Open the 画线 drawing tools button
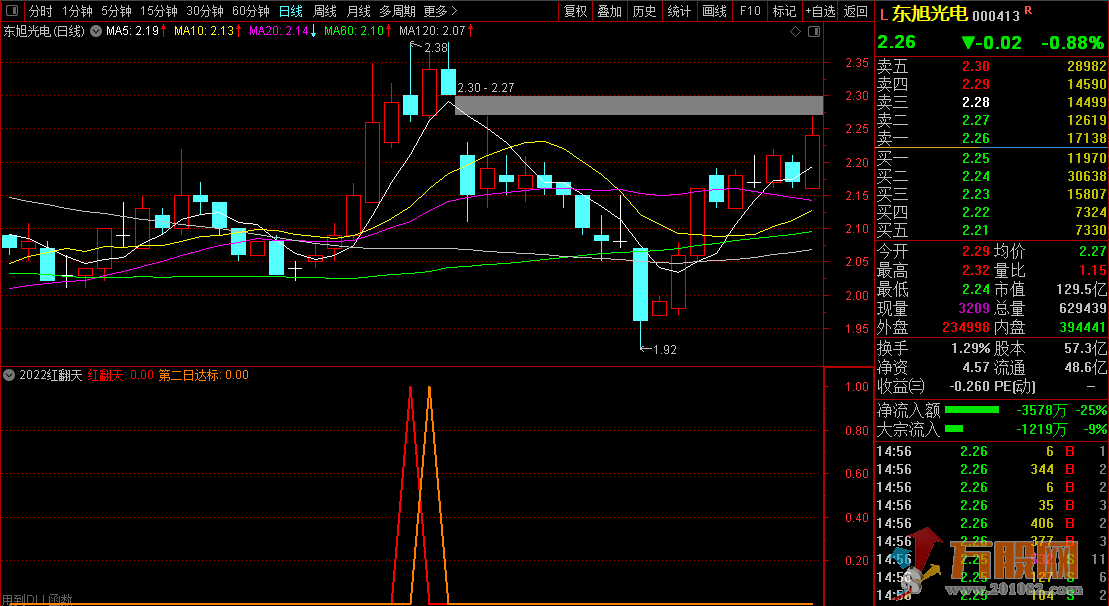The height and width of the screenshot is (606, 1109). (x=714, y=11)
